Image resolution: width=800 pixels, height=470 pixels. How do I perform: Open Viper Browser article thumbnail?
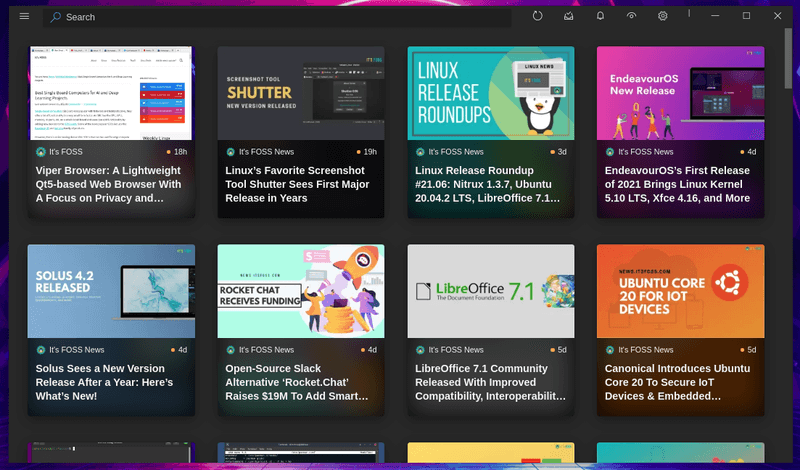tap(111, 93)
